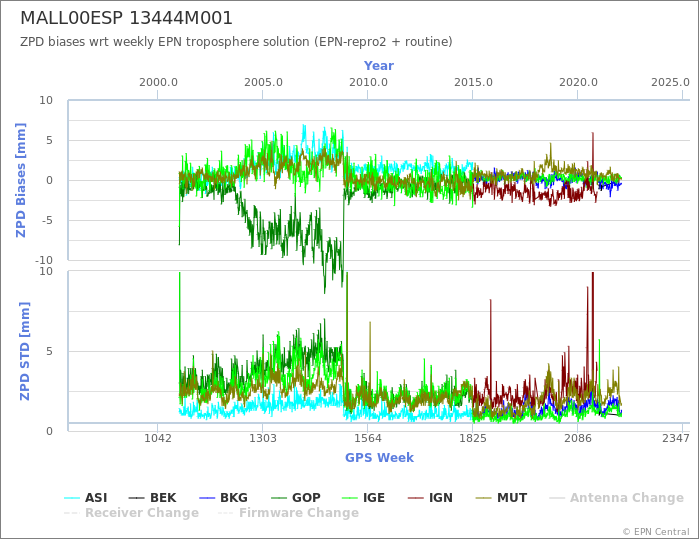Screen dimensions: 700x540
Task: Click the 1825 GPS week tick label
Action: click(473, 438)
